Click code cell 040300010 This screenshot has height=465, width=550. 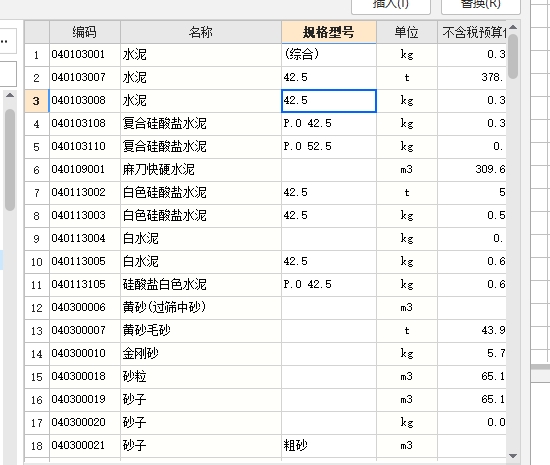click(x=85, y=353)
